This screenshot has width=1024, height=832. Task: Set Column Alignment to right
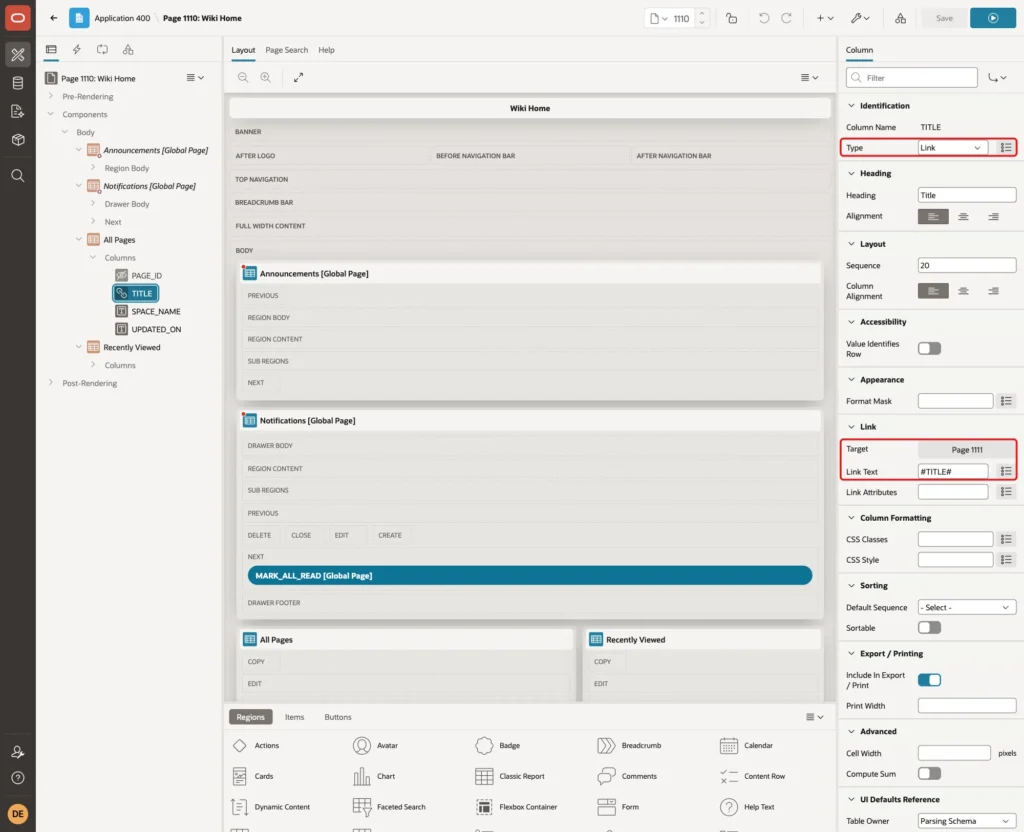click(x=993, y=291)
